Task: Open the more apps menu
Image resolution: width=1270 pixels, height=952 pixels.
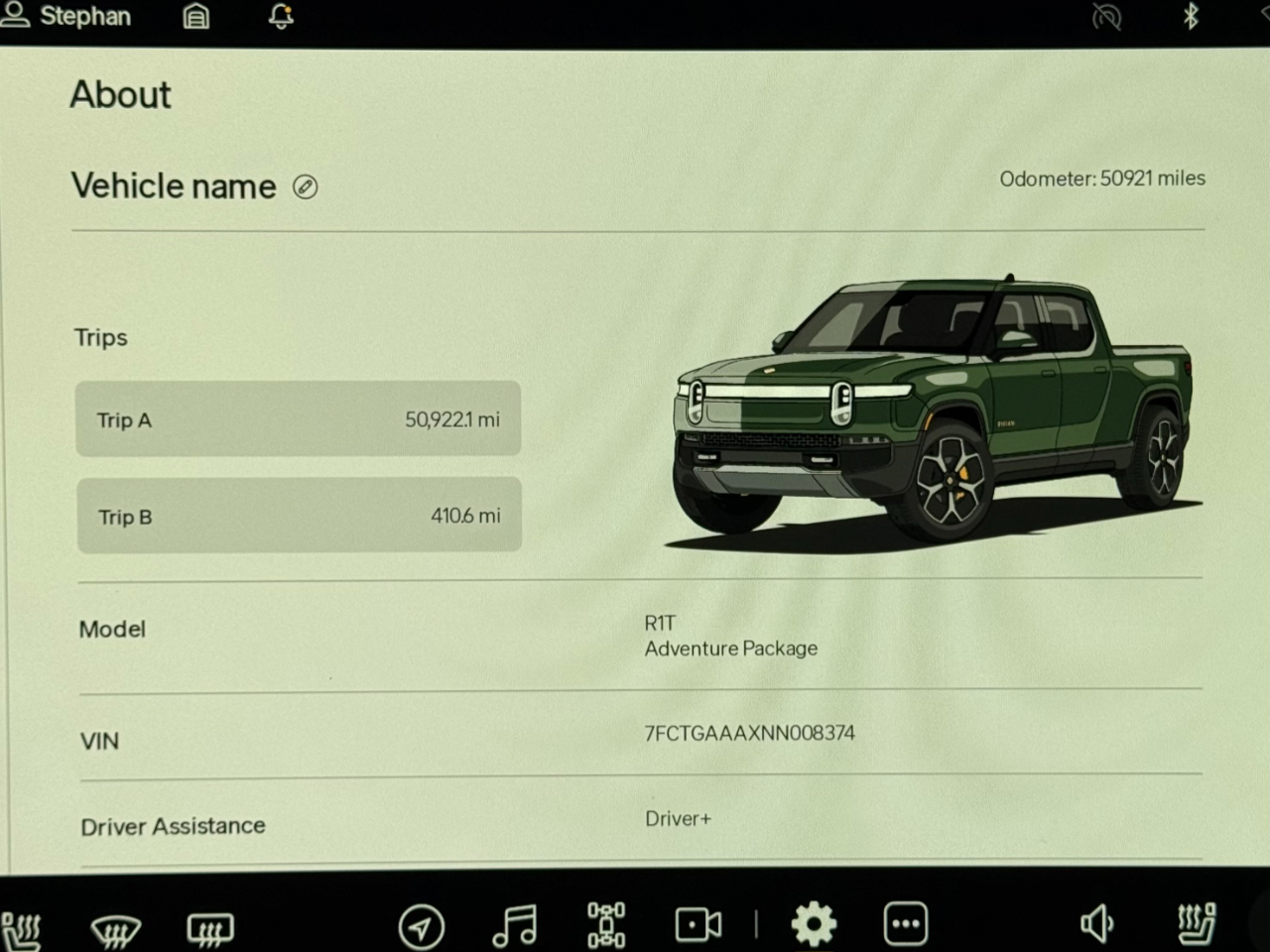Action: click(905, 924)
